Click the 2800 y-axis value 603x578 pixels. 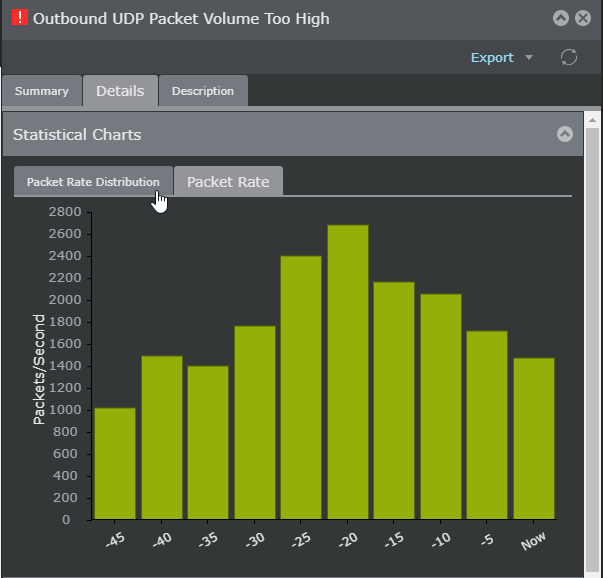[65, 212]
